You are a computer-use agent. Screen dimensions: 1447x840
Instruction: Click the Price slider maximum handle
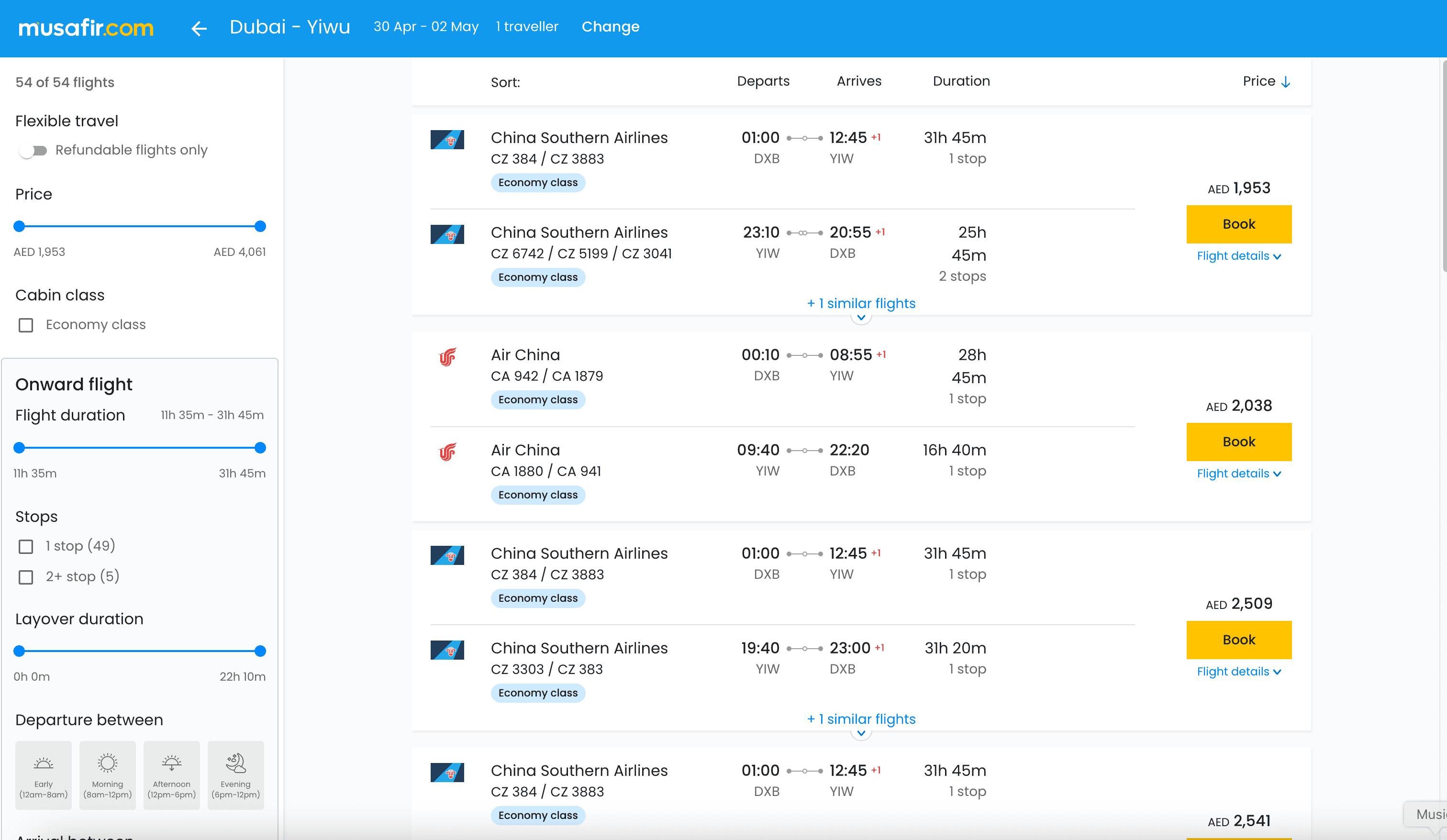[260, 226]
